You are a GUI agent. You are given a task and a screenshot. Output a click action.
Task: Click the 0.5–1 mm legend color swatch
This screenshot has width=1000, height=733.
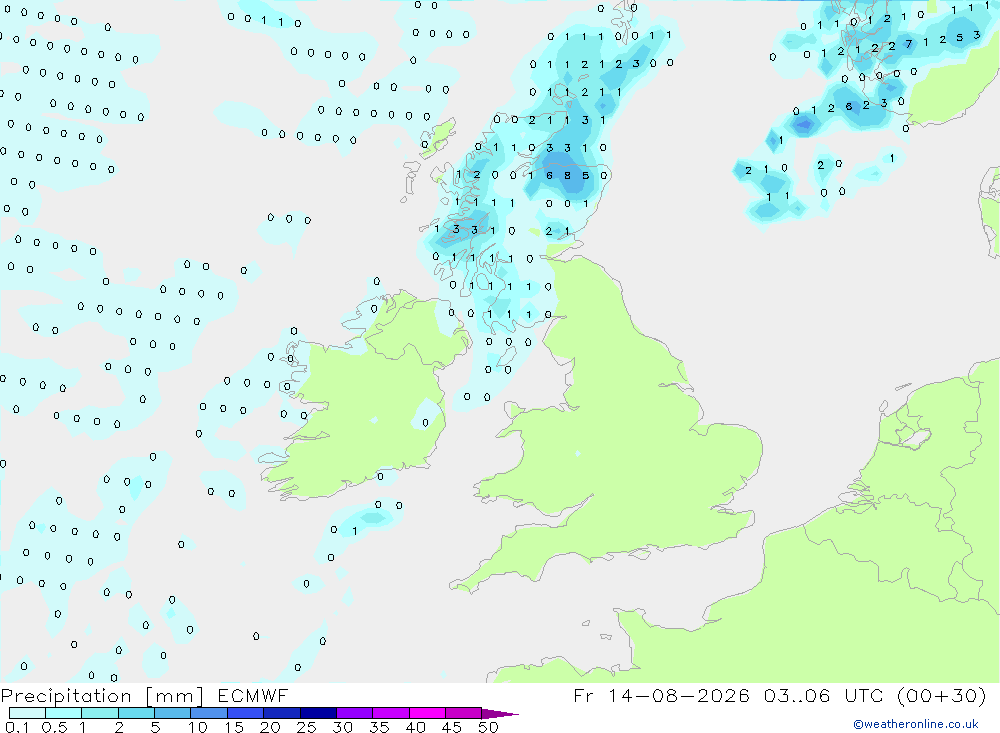pos(64,713)
